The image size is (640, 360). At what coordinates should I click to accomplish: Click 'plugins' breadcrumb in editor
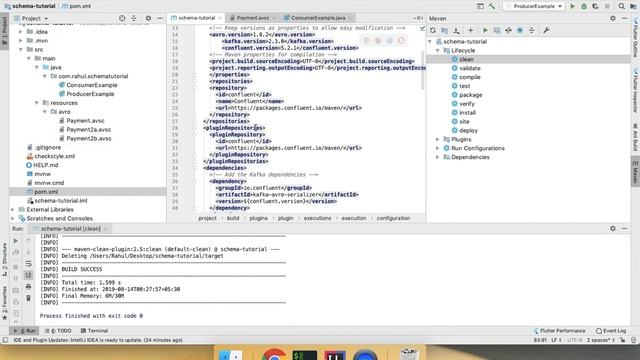coord(258,218)
